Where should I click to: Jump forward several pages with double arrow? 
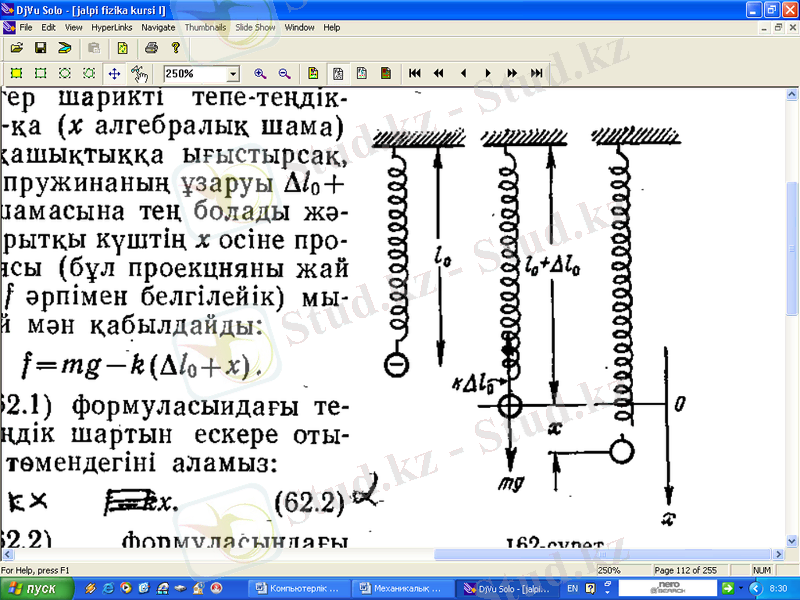coord(512,73)
